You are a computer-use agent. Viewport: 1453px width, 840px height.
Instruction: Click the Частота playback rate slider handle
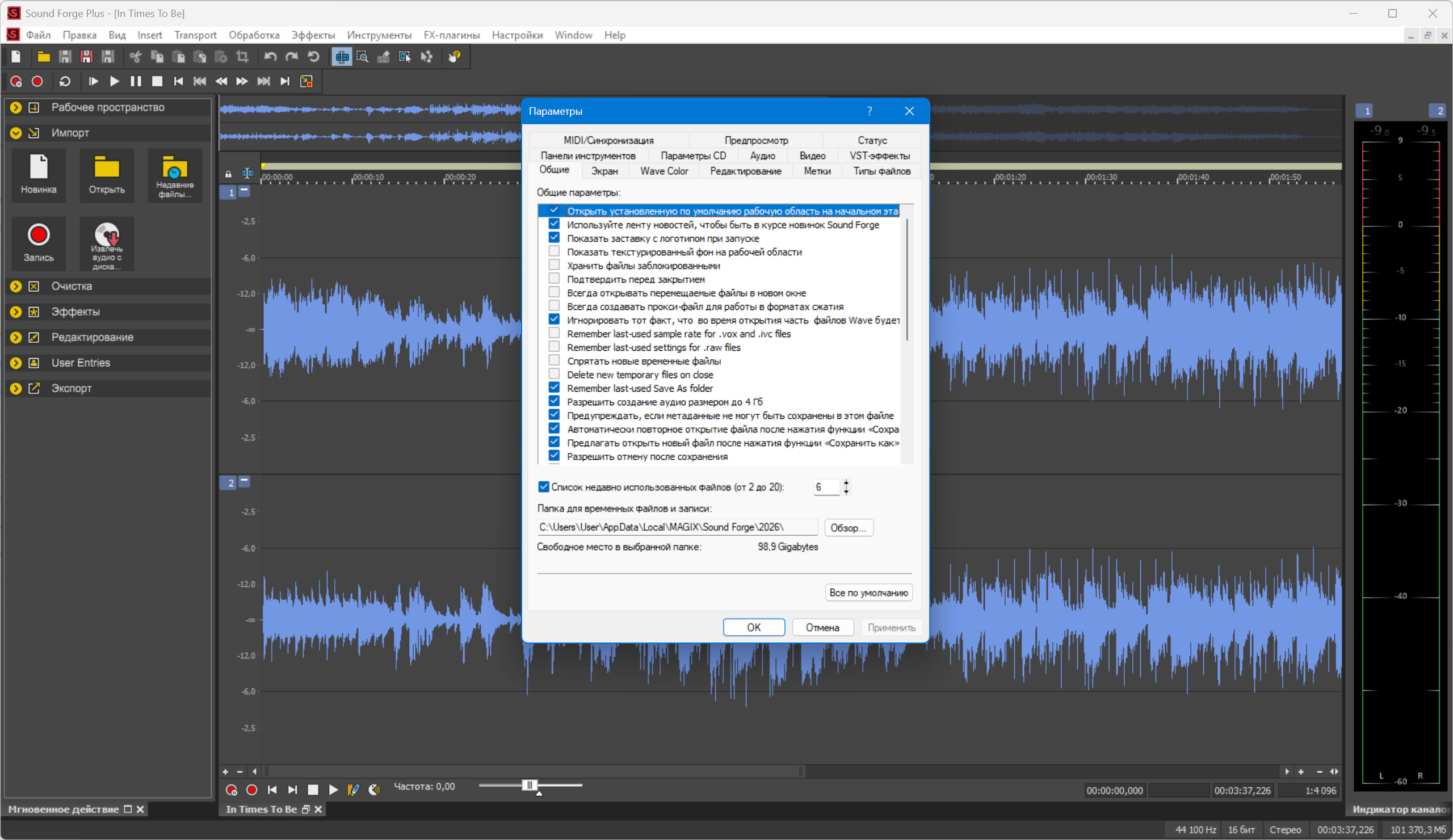click(530, 786)
